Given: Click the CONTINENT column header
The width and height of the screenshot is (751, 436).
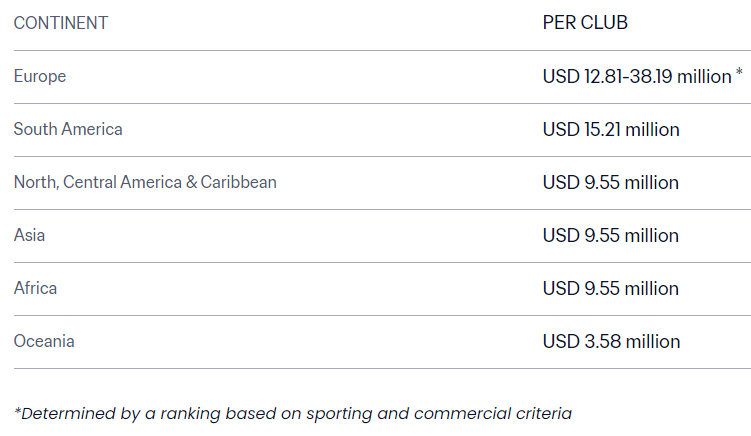Looking at the screenshot, I should click(61, 23).
